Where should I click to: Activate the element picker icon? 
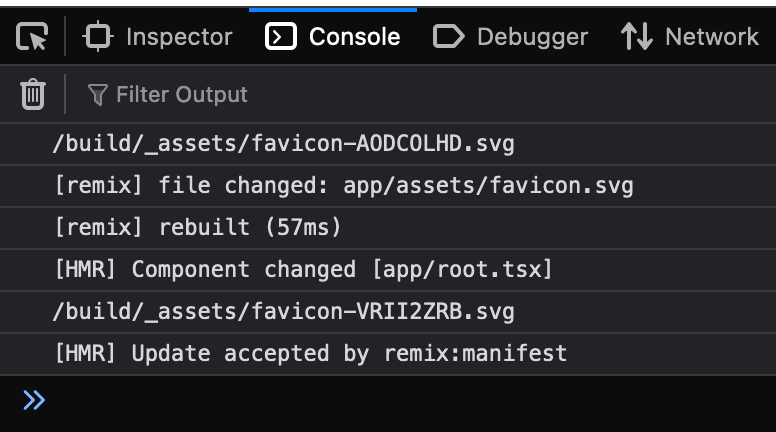coord(32,37)
